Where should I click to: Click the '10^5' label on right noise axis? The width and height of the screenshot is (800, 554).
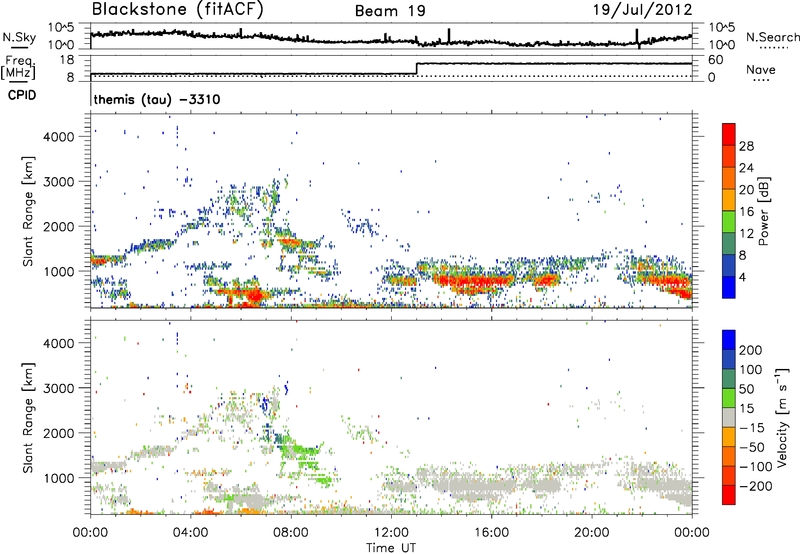point(721,27)
